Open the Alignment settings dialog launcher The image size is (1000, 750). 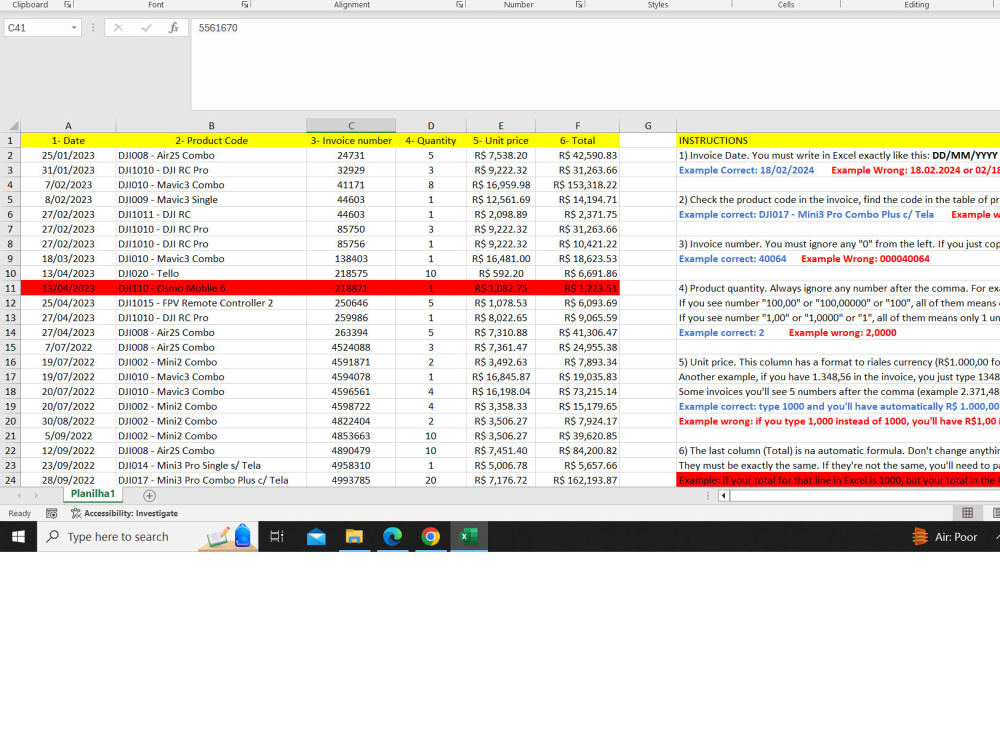point(460,4)
